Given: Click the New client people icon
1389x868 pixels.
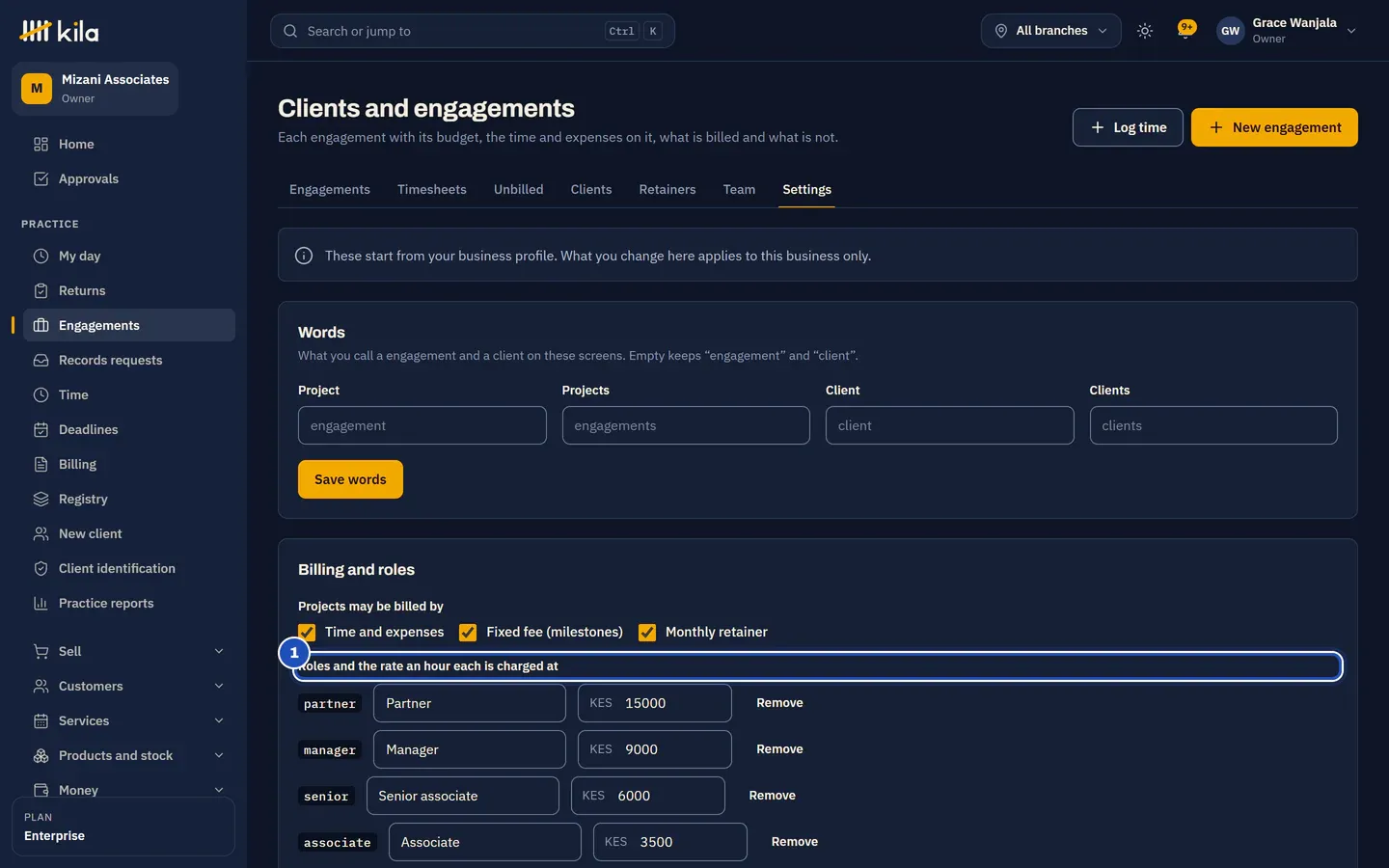Looking at the screenshot, I should (x=41, y=533).
